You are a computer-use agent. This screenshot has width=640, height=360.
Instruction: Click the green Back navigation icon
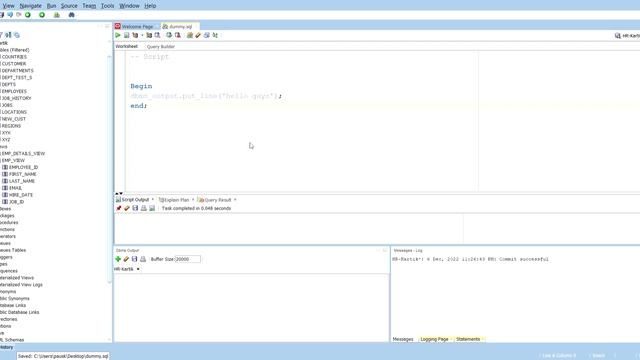pyautogui.click(x=28, y=15)
